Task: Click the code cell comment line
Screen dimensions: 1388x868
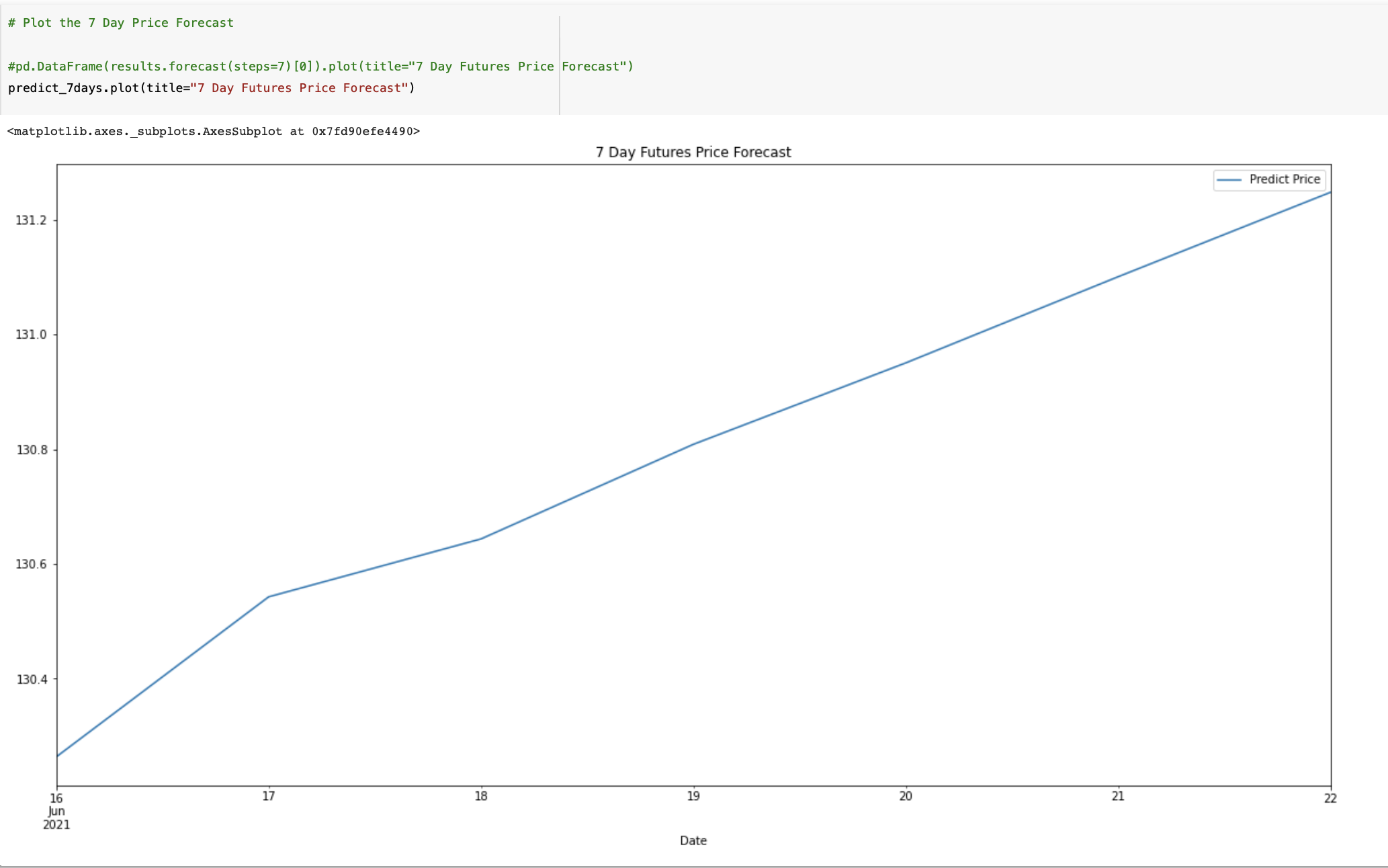Action: [120, 22]
